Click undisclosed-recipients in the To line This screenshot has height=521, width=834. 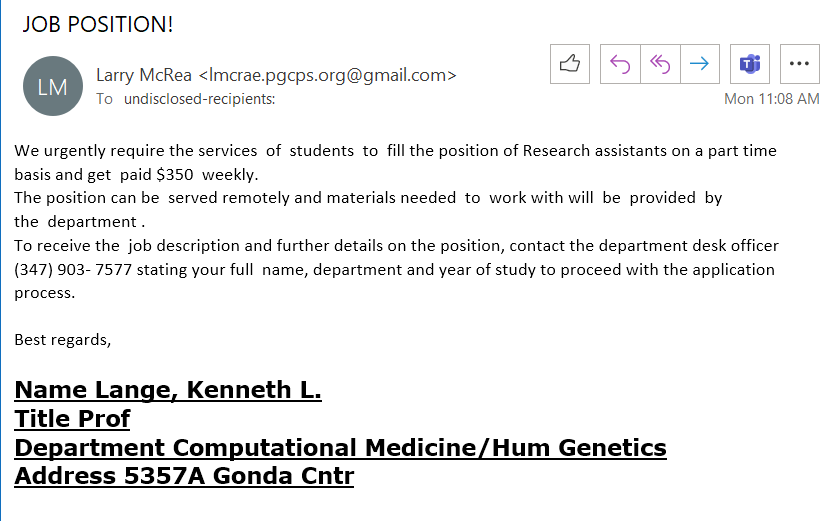click(x=199, y=99)
